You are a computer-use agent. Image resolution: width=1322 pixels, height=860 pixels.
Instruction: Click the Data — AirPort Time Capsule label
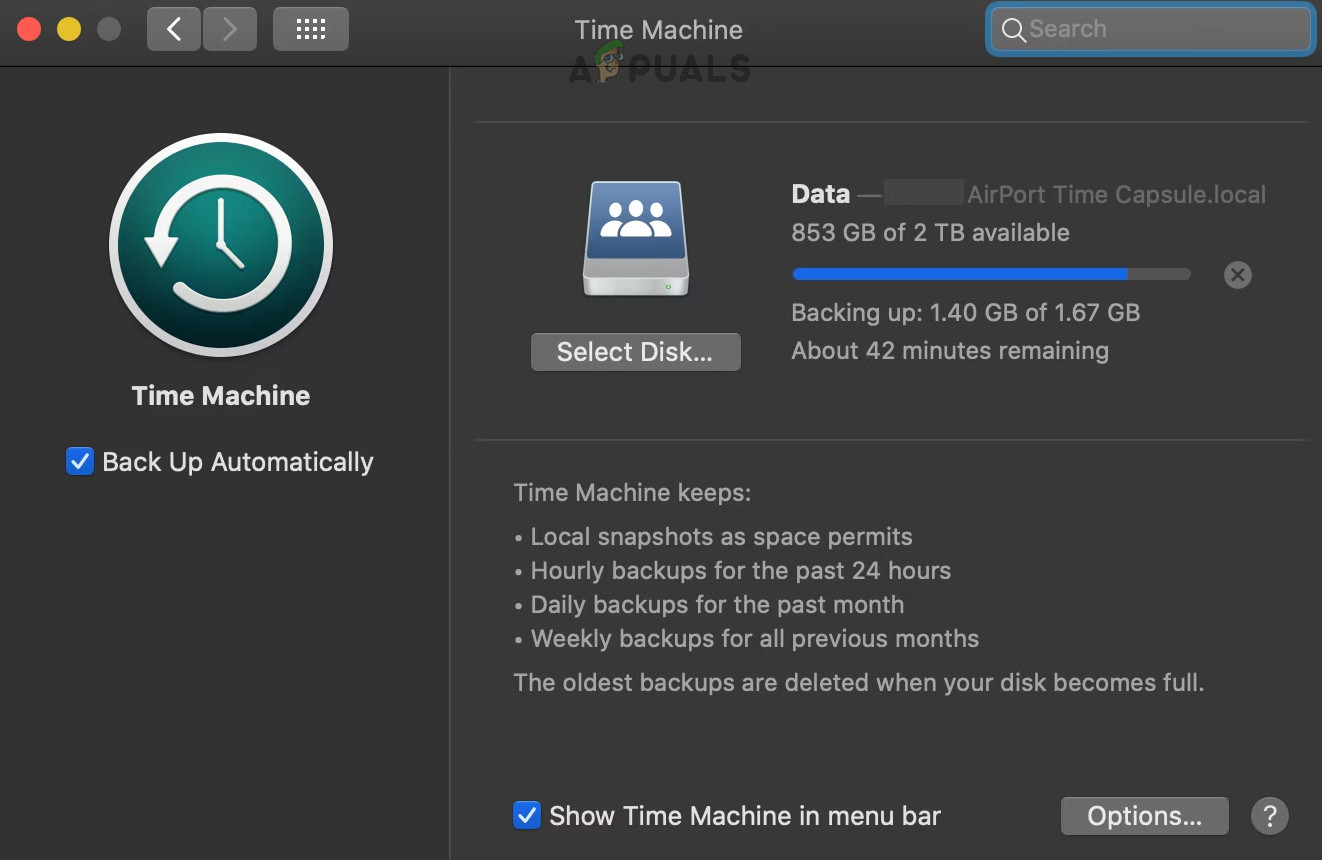pos(1029,193)
